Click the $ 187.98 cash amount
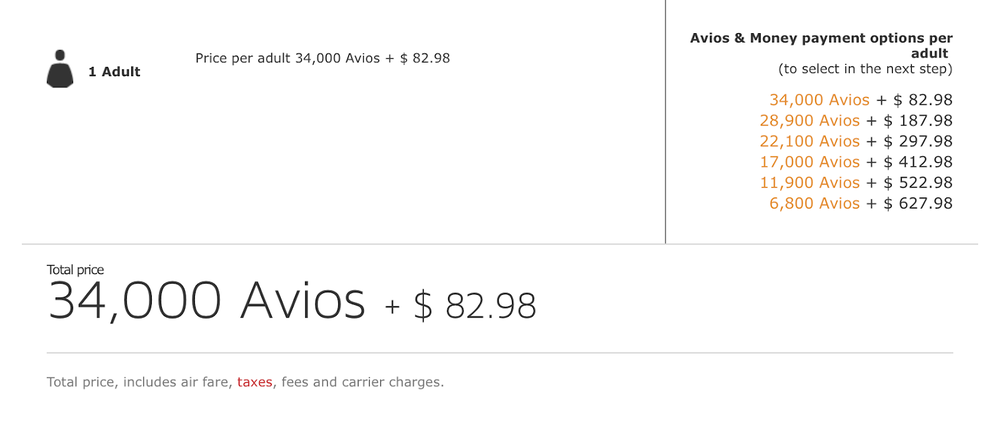This screenshot has width=1000, height=448. pyautogui.click(x=918, y=121)
